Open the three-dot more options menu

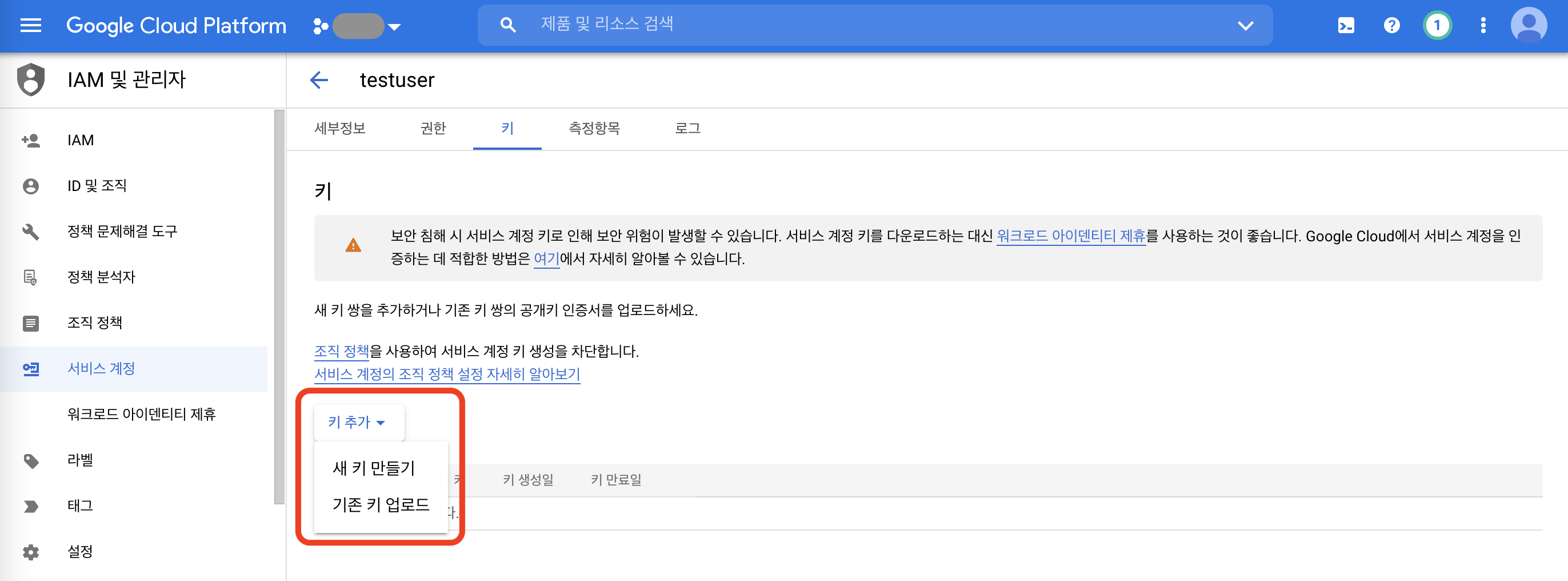point(1483,26)
